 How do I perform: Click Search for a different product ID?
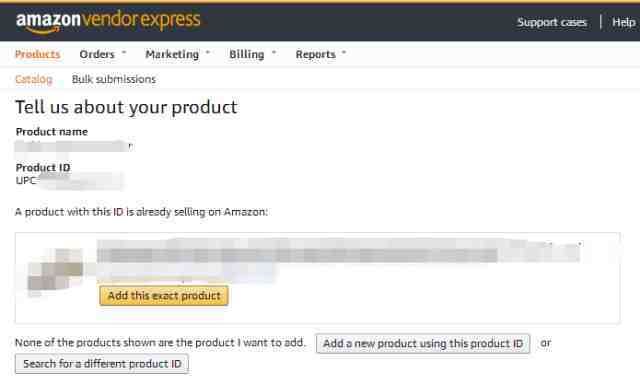click(102, 364)
